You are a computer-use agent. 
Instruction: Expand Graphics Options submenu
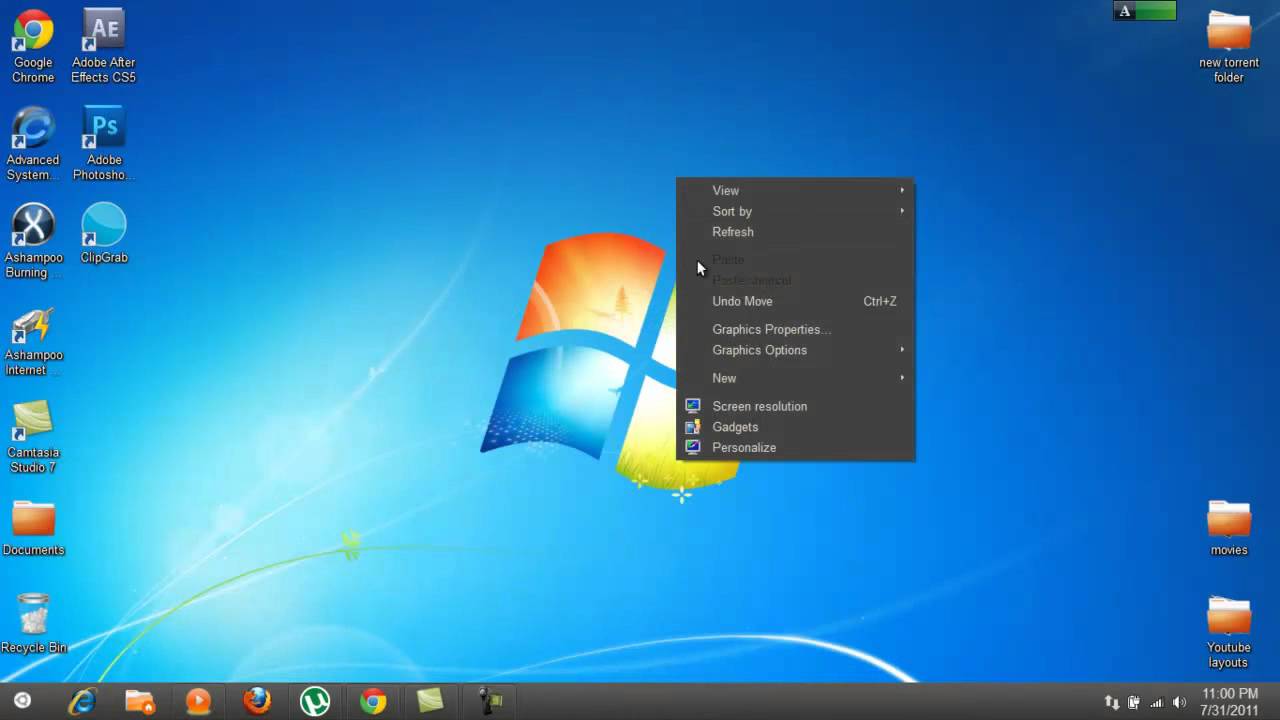point(795,350)
